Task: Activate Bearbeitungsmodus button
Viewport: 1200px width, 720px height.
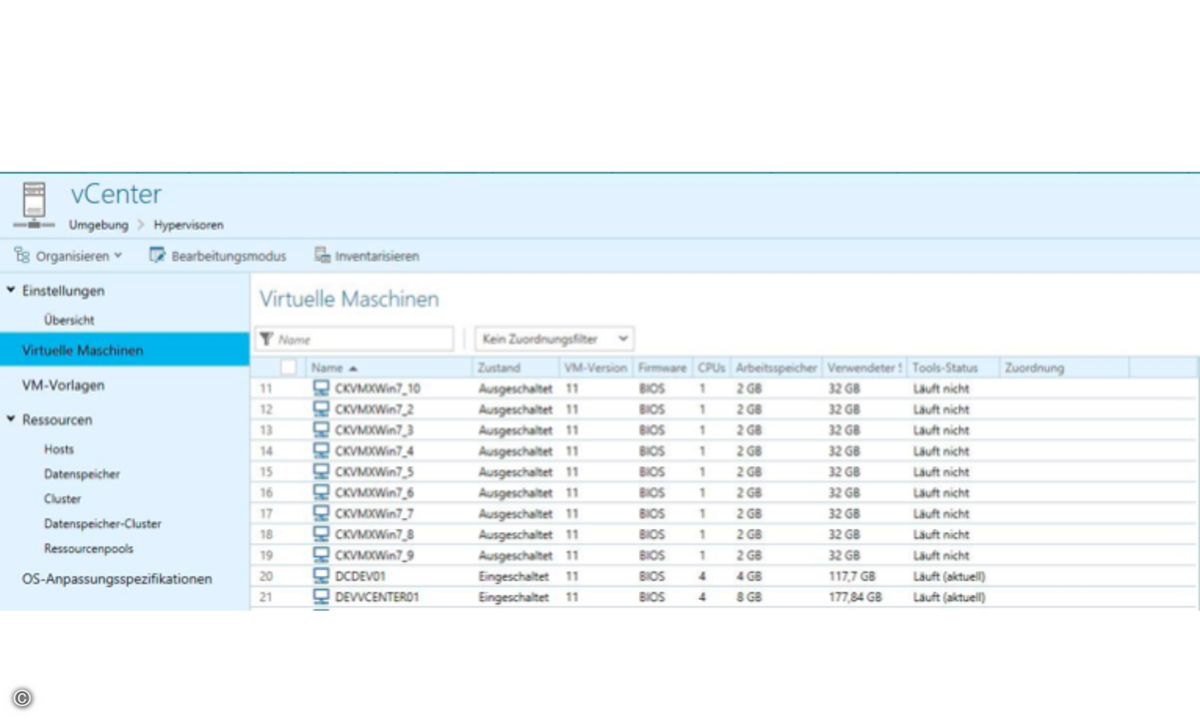Action: [x=217, y=256]
